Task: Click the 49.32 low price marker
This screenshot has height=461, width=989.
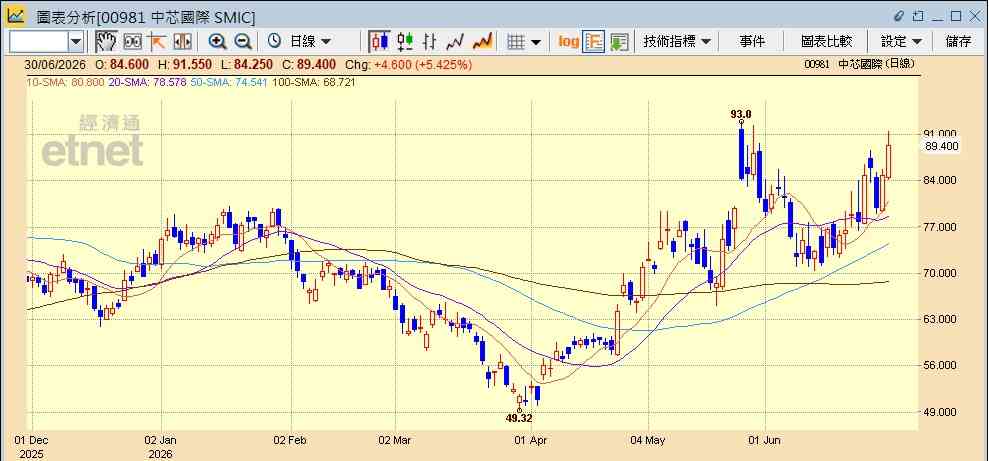Action: (x=520, y=417)
